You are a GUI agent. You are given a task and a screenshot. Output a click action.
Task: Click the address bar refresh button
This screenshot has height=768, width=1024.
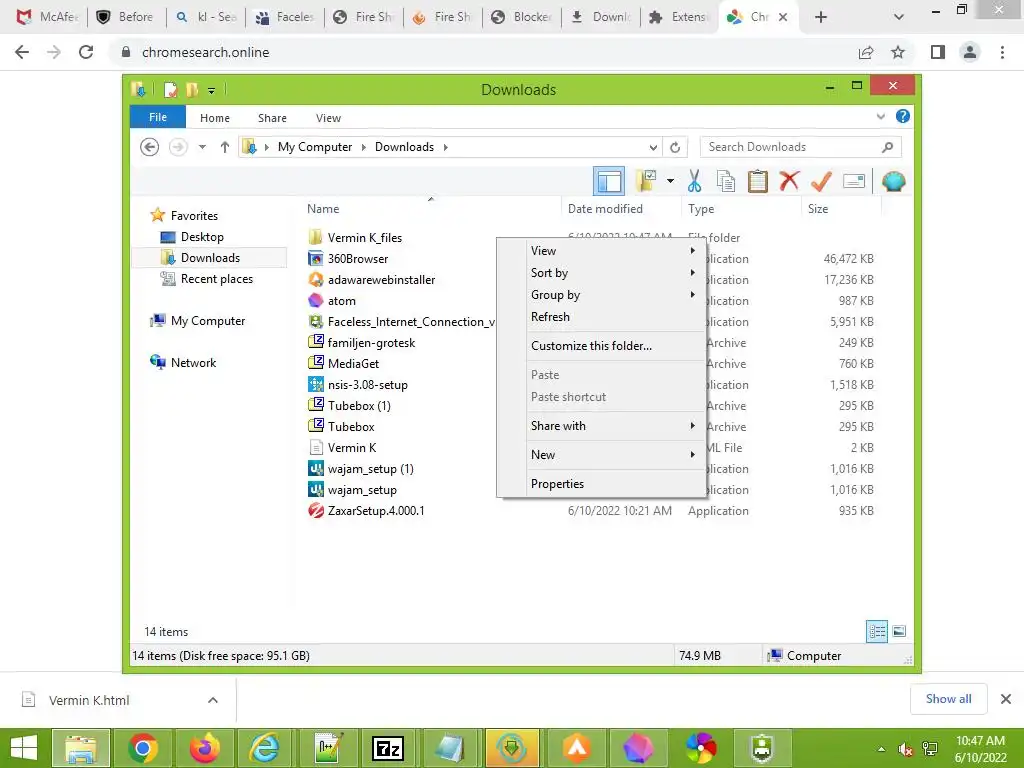coord(675,147)
